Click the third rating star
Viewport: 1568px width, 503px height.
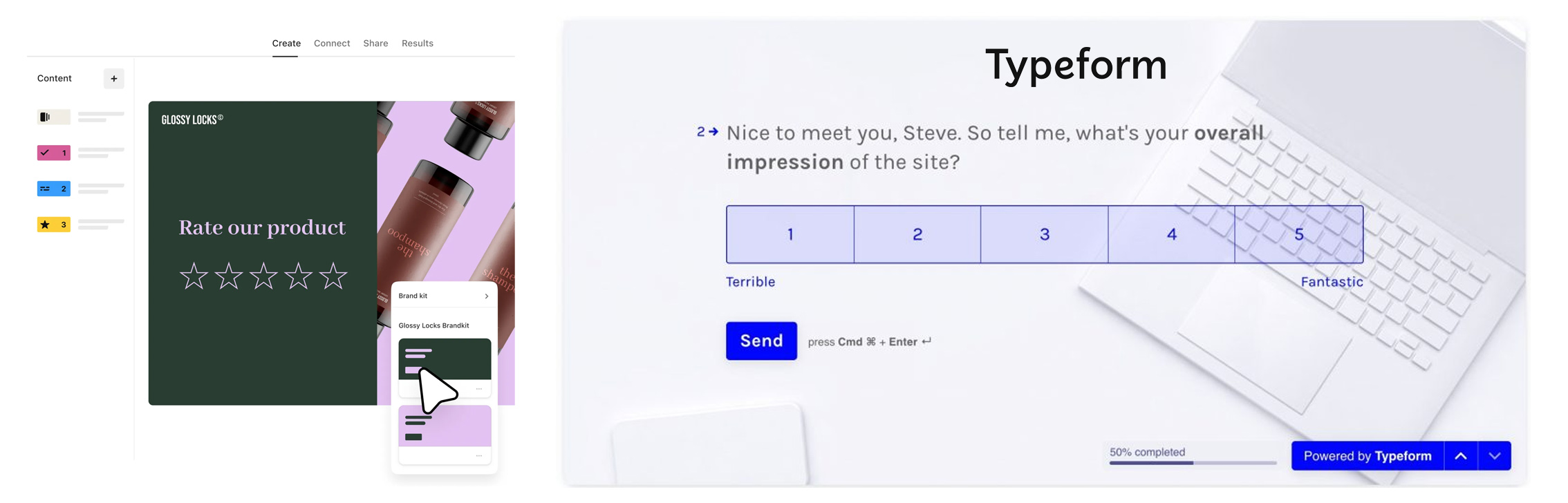263,276
